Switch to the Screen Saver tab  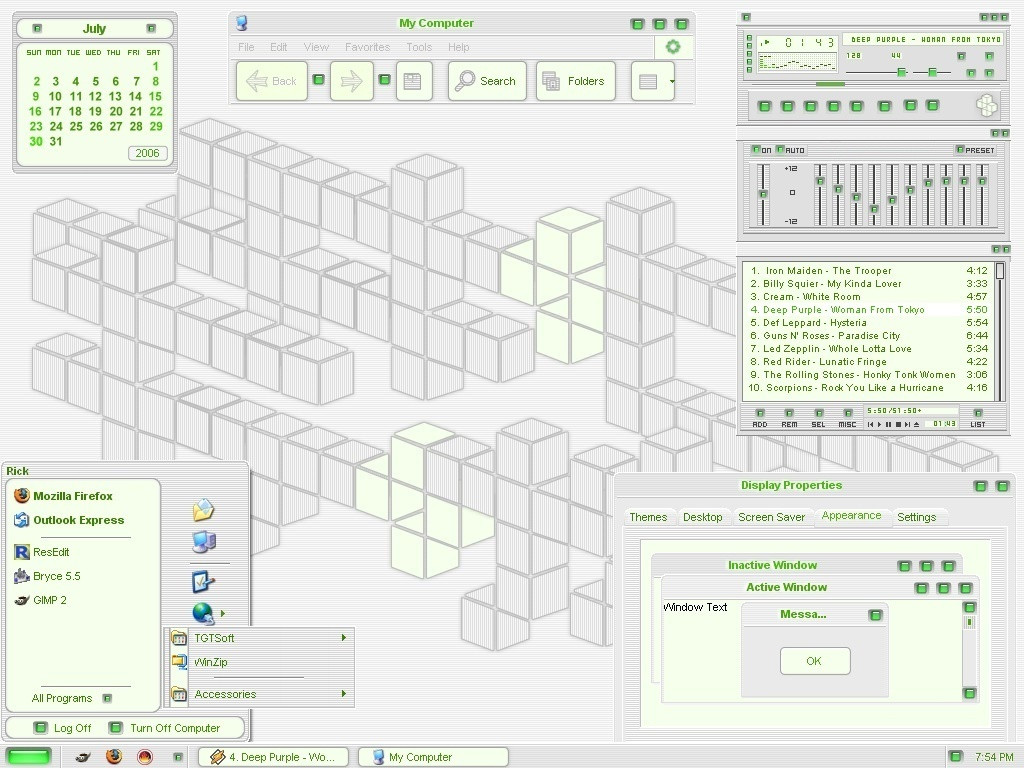771,517
